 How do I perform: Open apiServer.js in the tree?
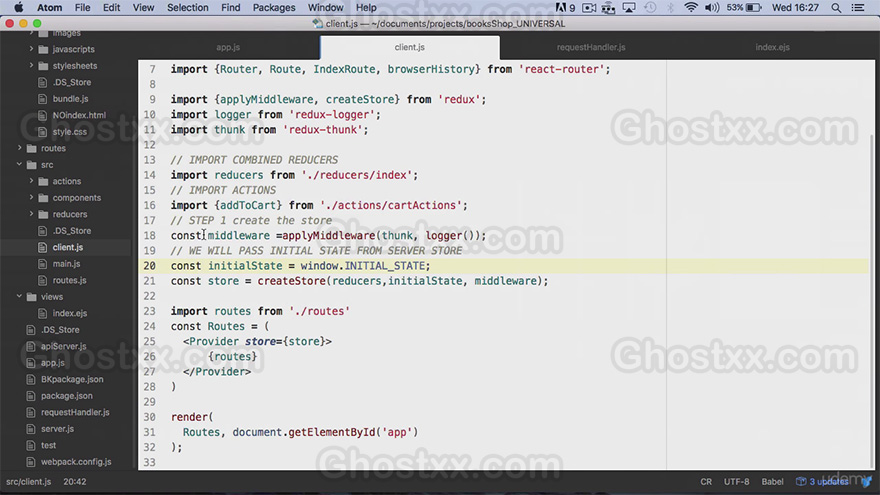[63, 346]
